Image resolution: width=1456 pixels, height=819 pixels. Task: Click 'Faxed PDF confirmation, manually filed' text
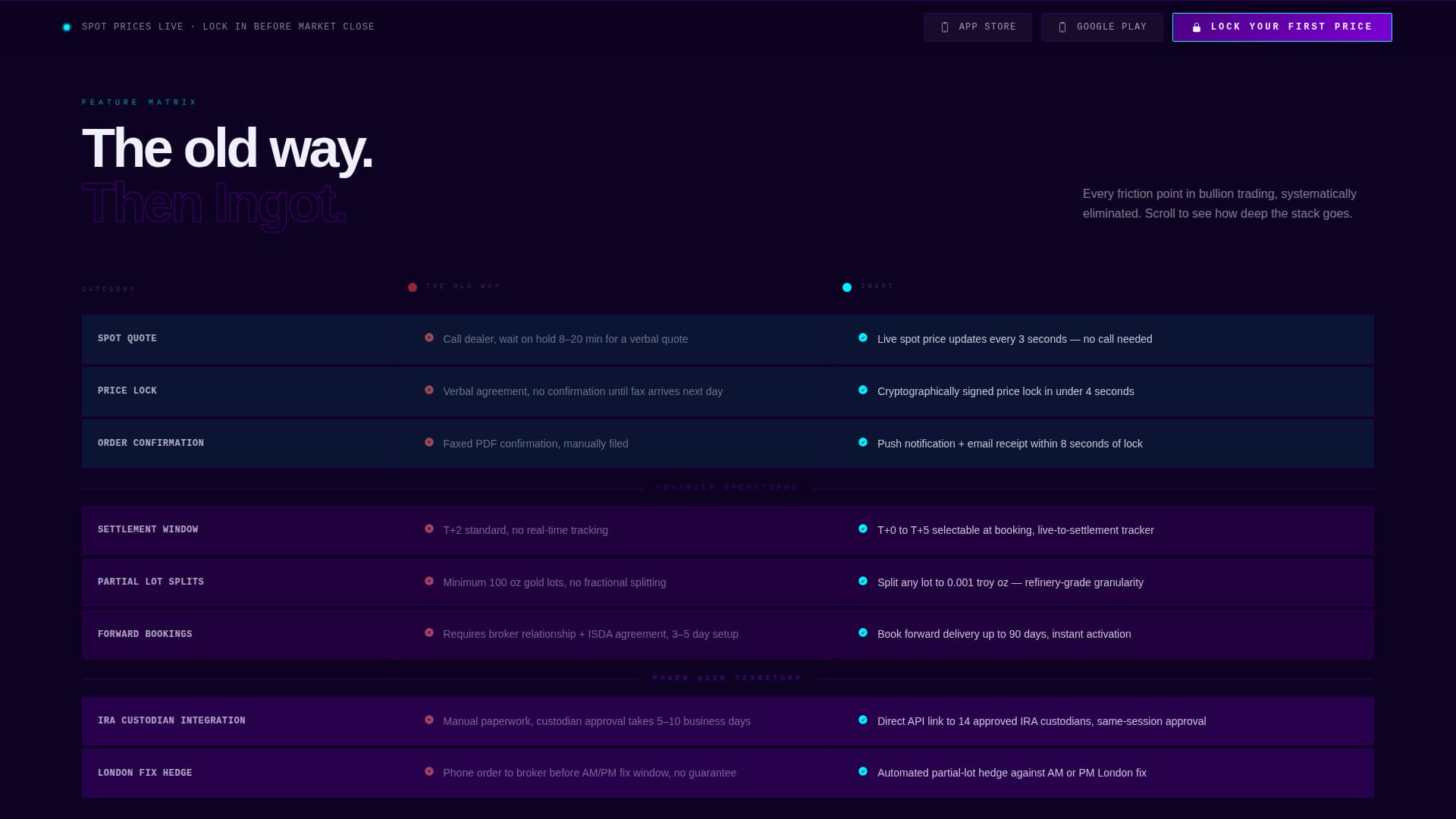click(x=535, y=444)
